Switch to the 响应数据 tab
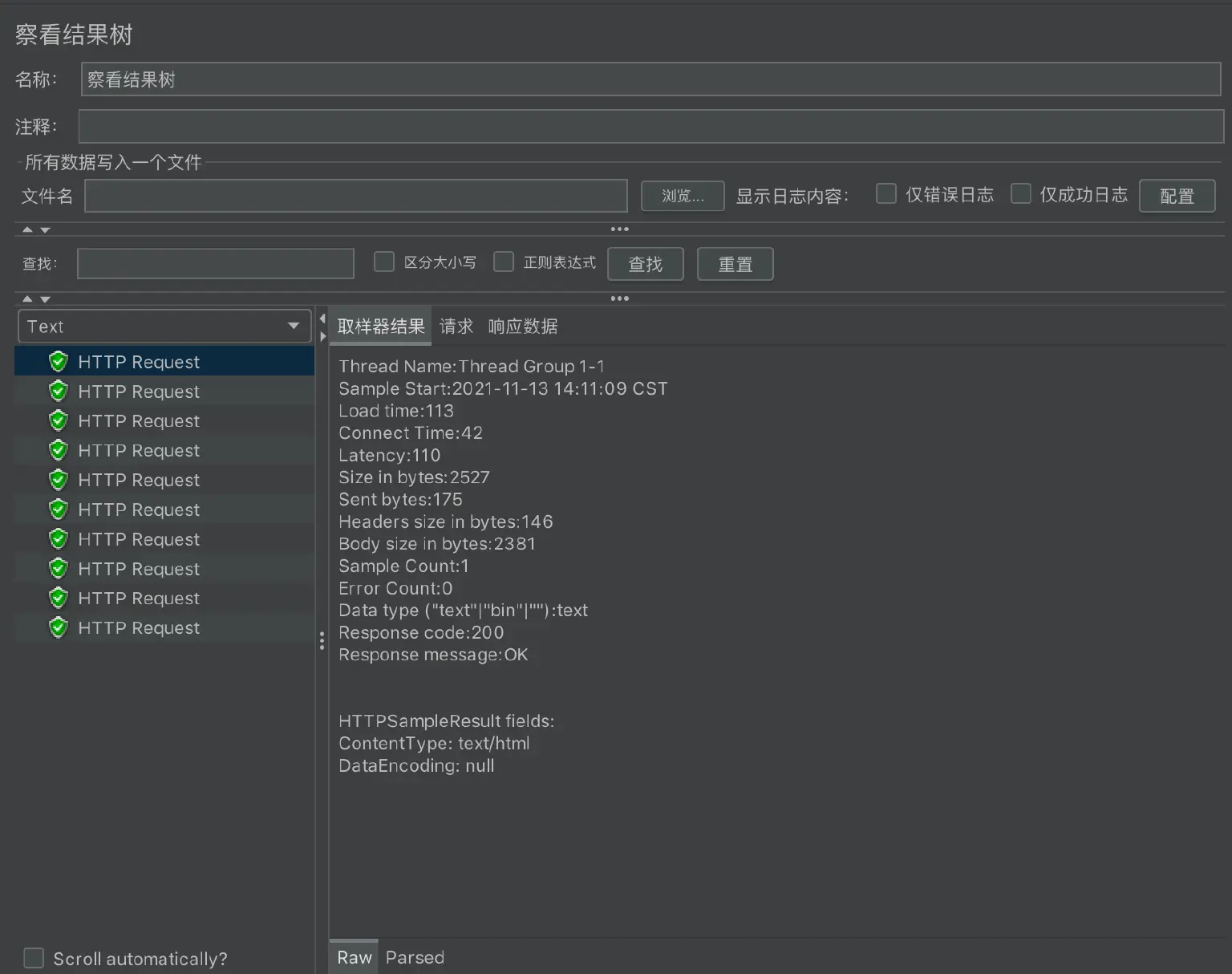Viewport: 1232px width, 974px height. click(x=523, y=327)
